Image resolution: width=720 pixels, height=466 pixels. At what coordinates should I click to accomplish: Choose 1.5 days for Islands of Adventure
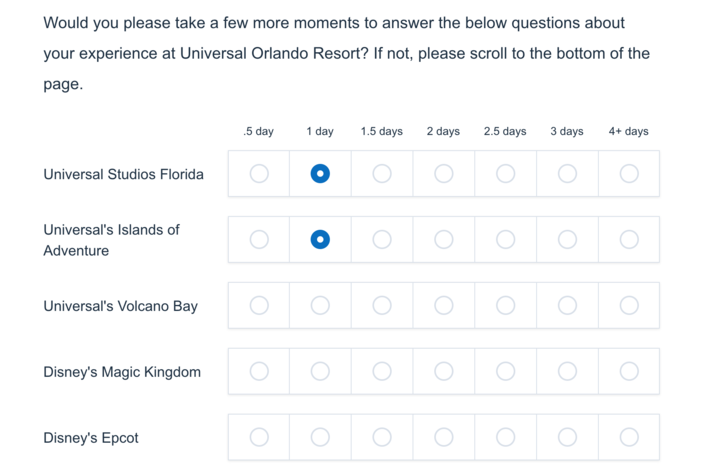point(382,239)
